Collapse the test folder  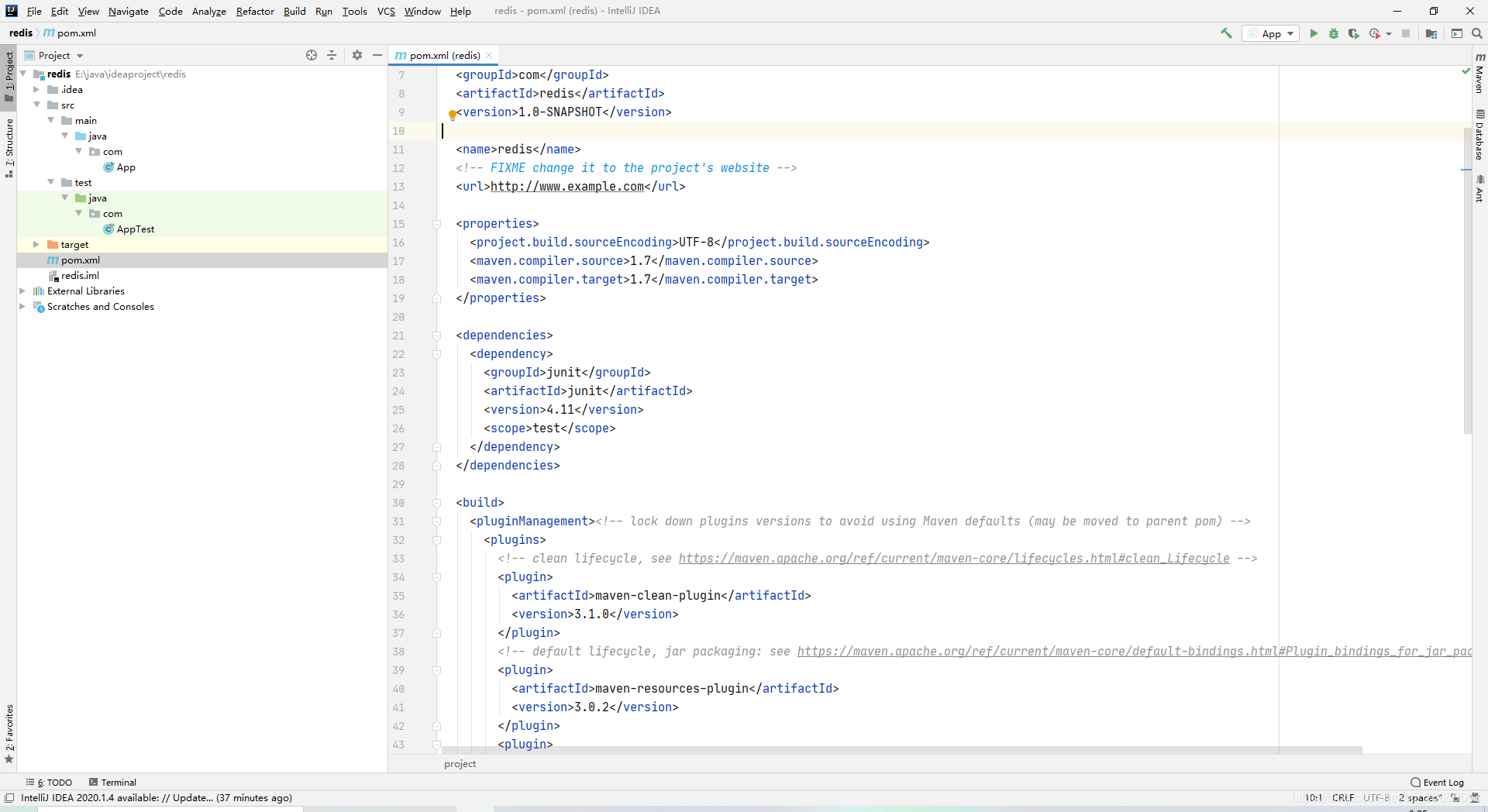50,182
